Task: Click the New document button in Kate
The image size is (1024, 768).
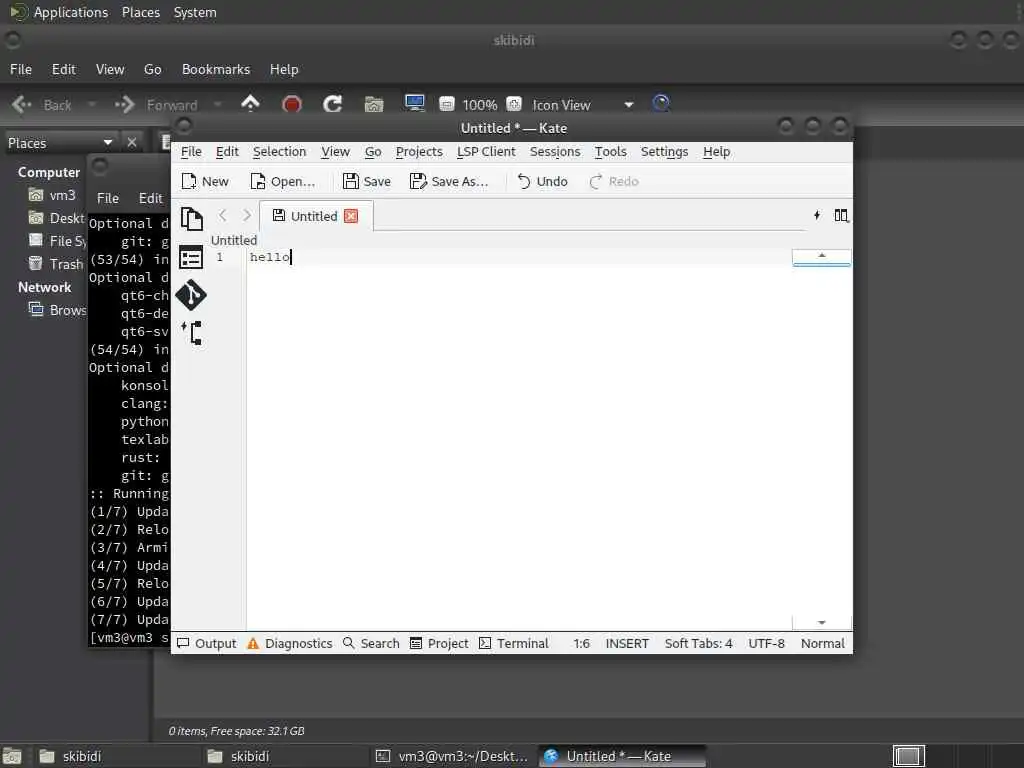Action: click(205, 182)
